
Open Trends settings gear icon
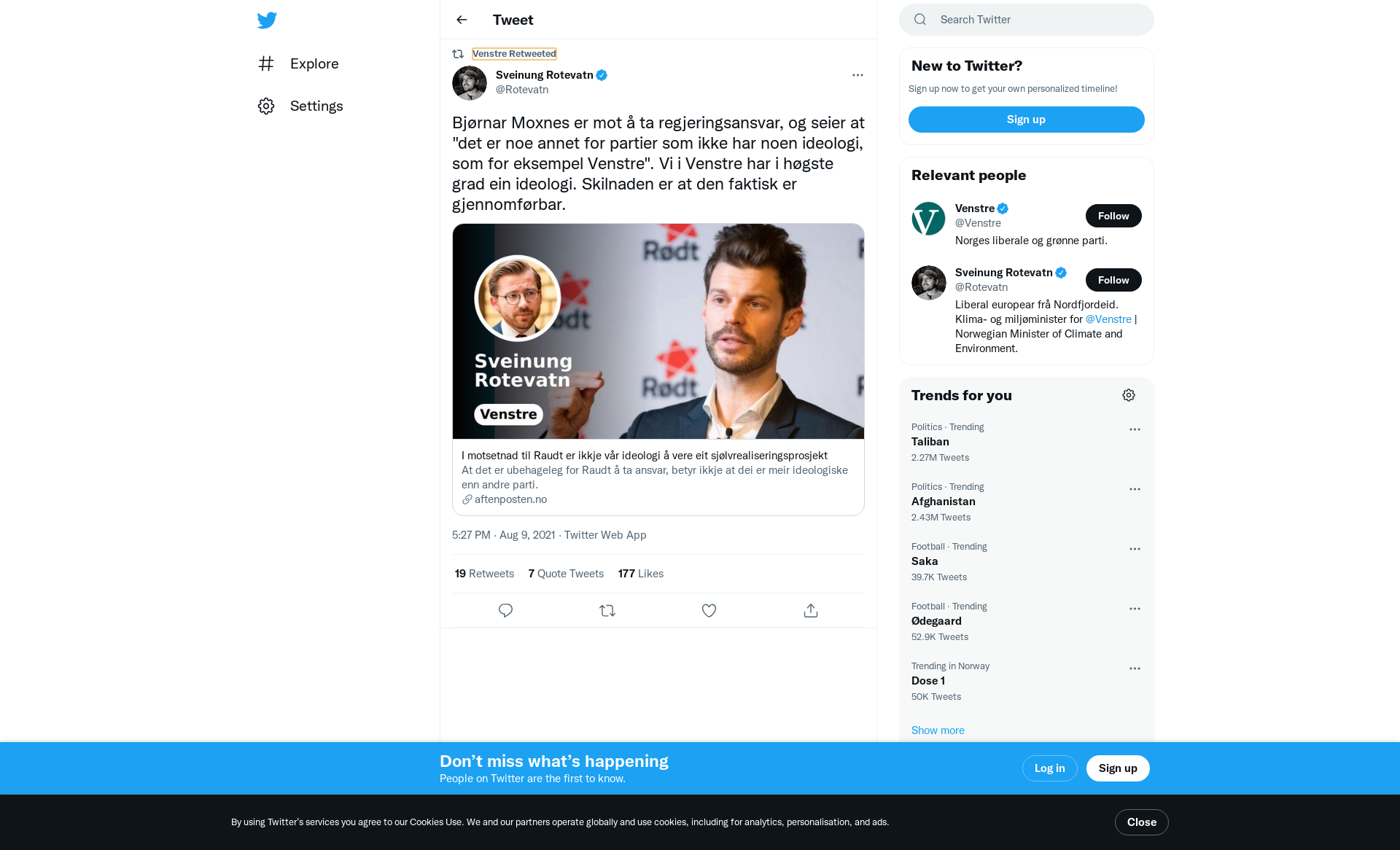coord(1129,395)
